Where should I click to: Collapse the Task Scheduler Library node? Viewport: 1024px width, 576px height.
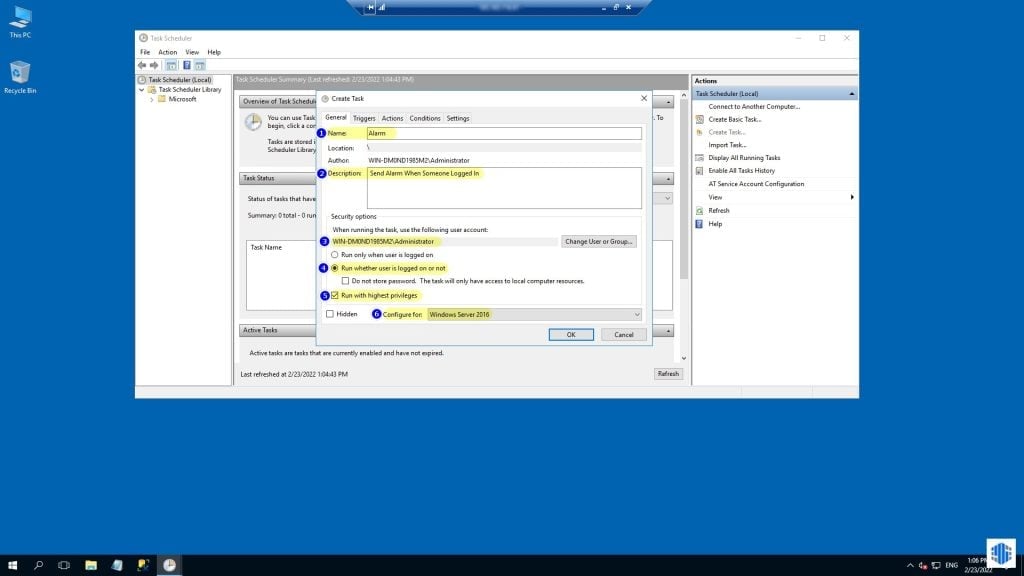pyautogui.click(x=141, y=89)
